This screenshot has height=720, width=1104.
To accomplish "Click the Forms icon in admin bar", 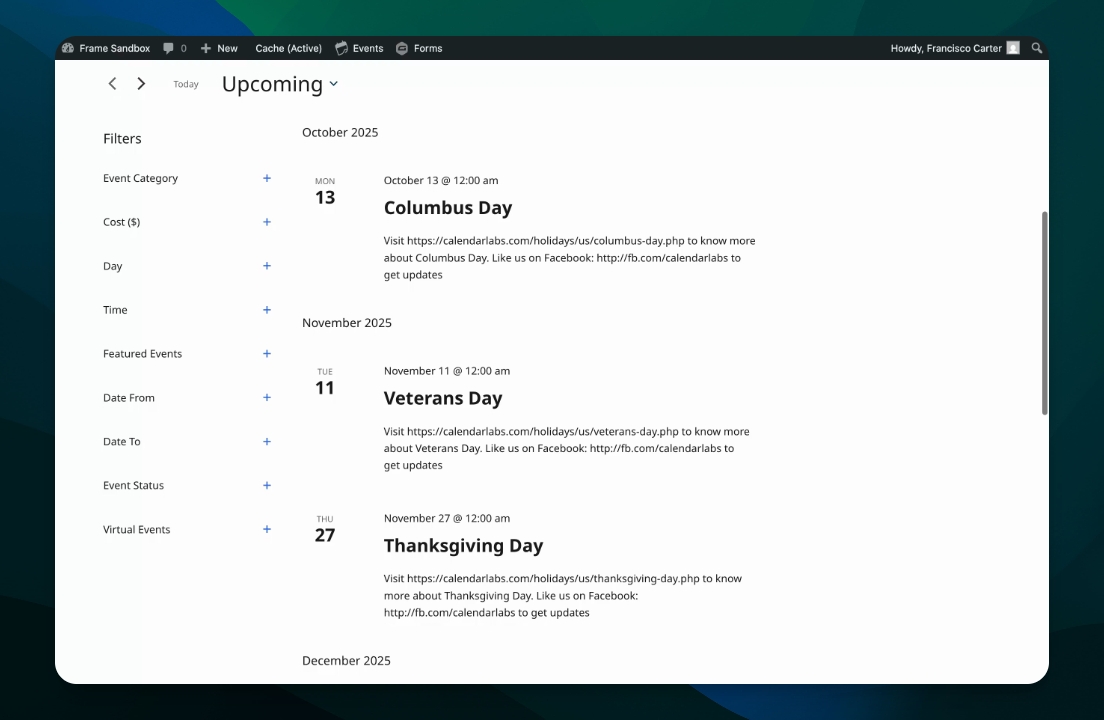I will (x=402, y=49).
